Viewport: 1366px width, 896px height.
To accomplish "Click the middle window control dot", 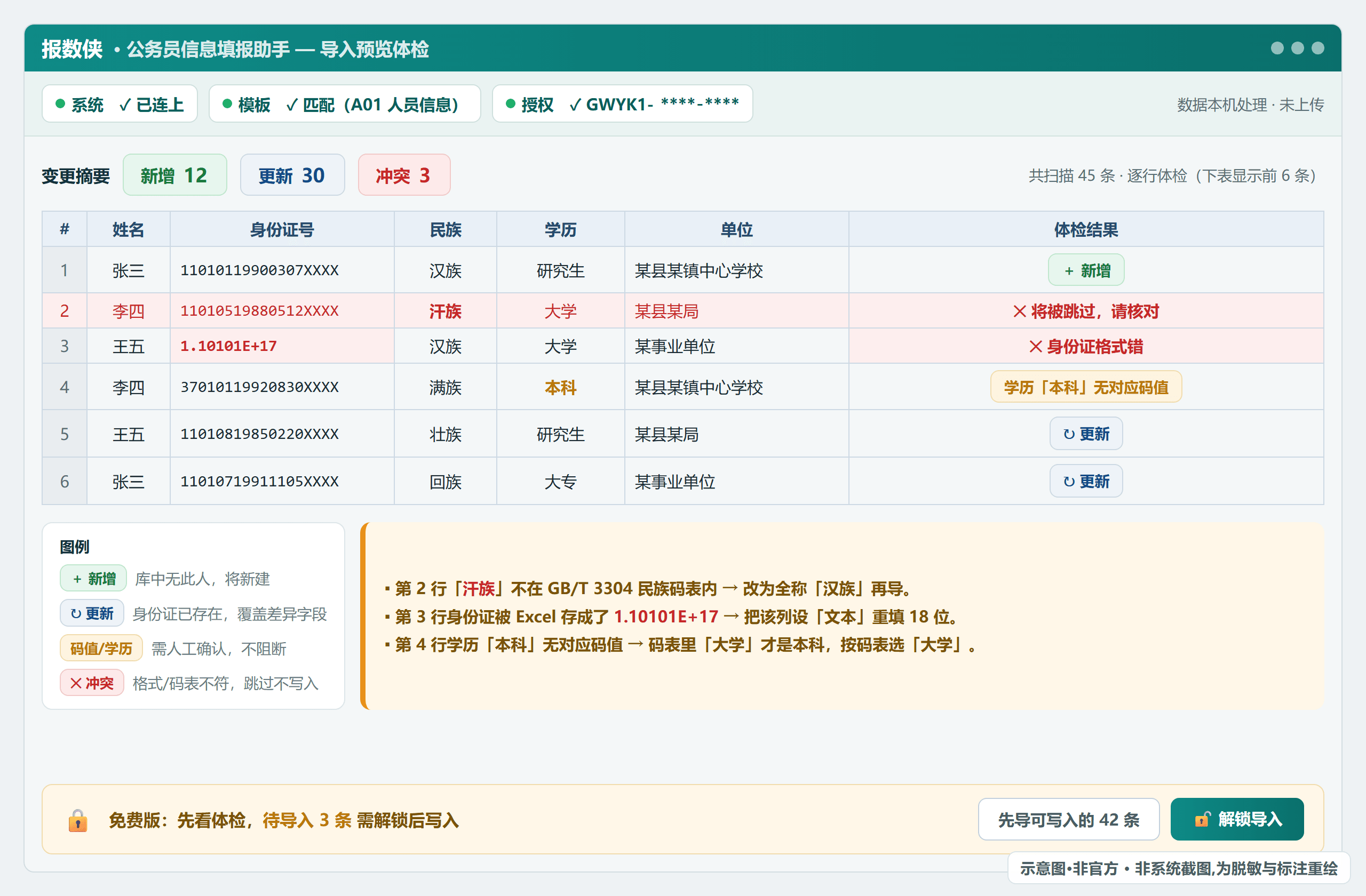I will [x=1298, y=48].
